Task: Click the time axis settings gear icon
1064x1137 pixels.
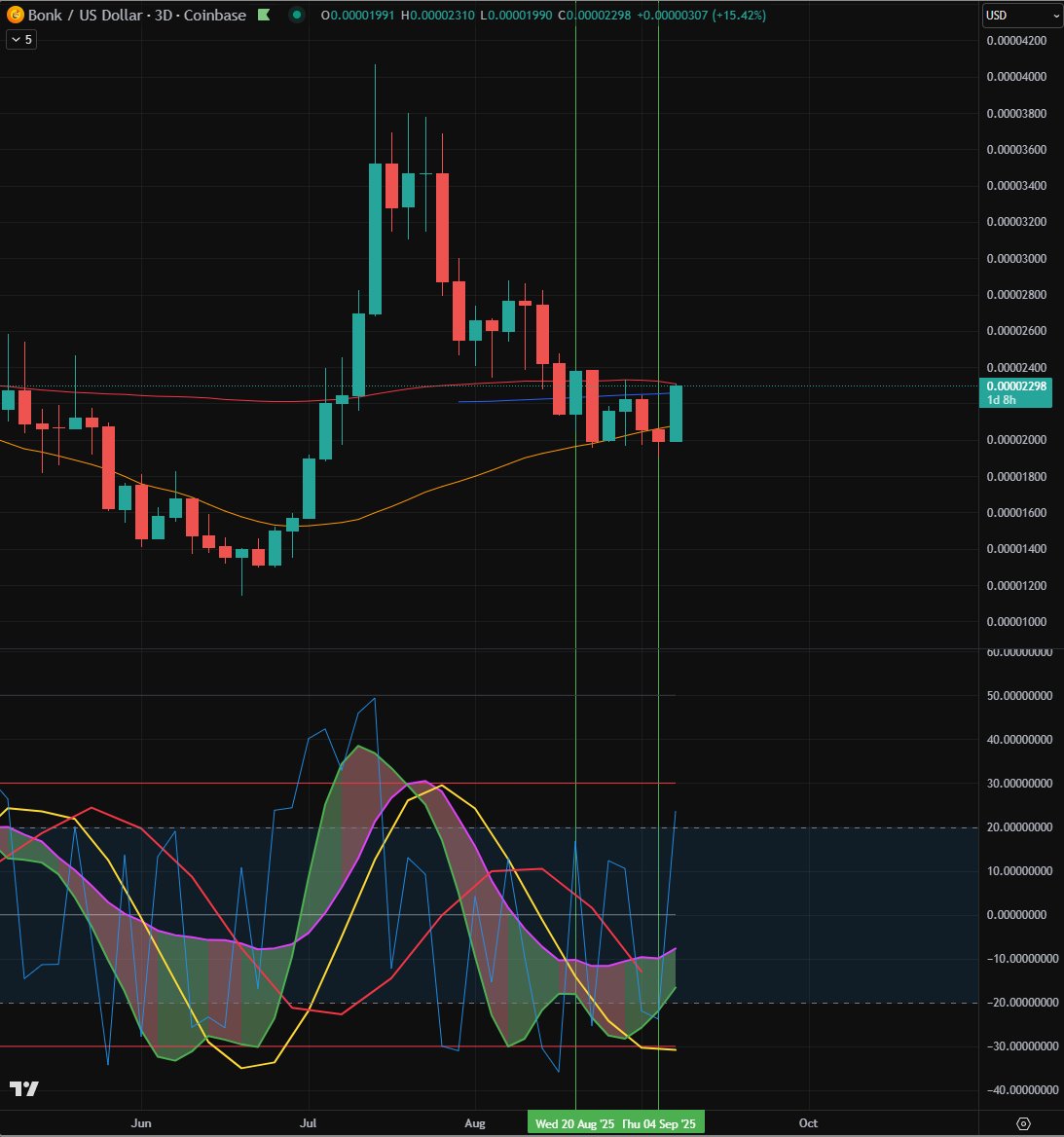Action: click(x=1024, y=1121)
